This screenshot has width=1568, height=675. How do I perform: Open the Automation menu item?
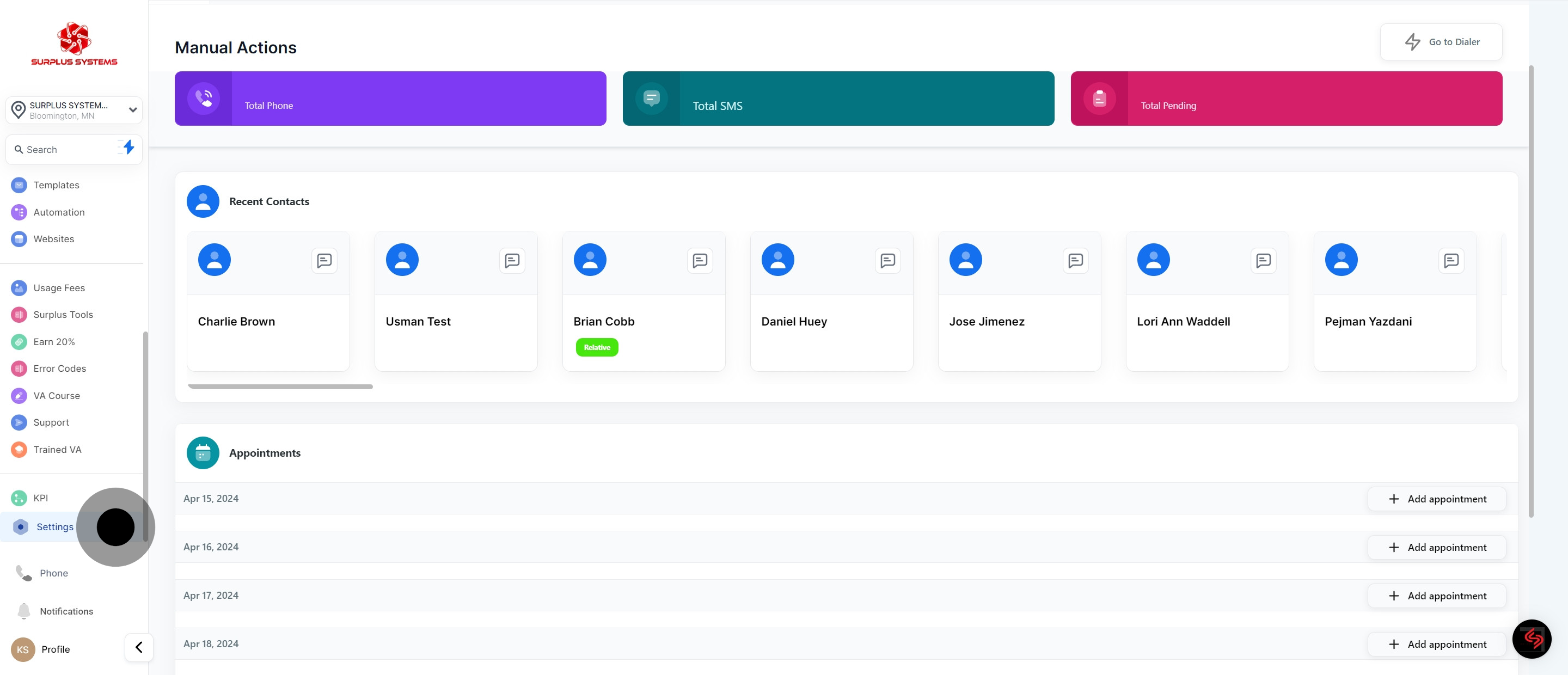[59, 212]
